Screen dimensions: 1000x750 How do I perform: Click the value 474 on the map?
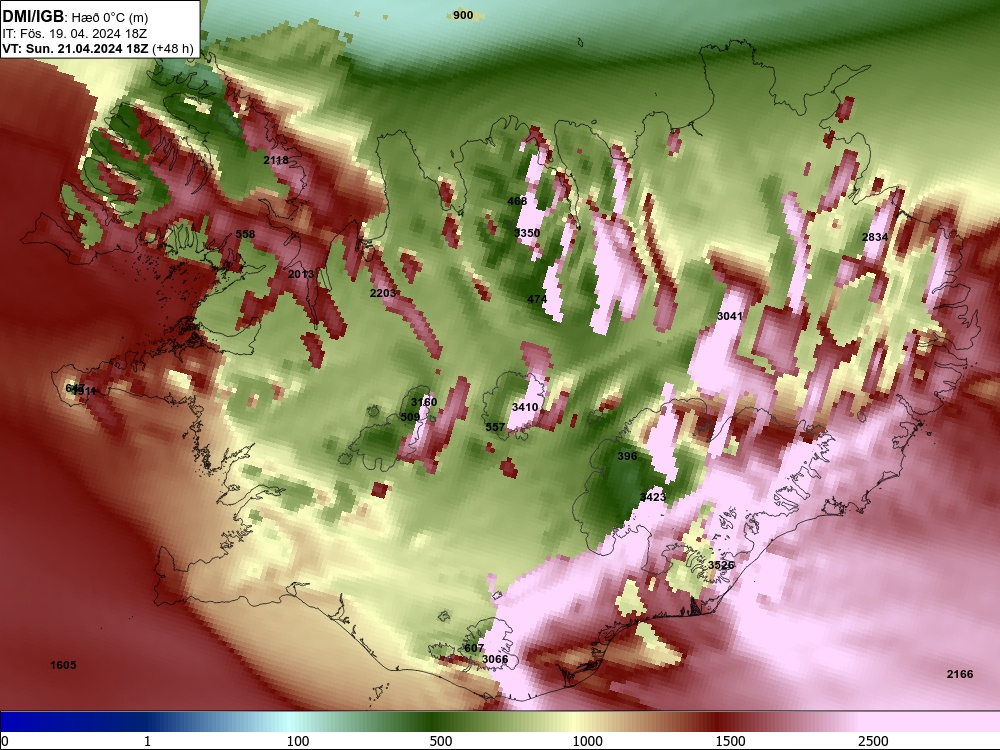pos(537,298)
